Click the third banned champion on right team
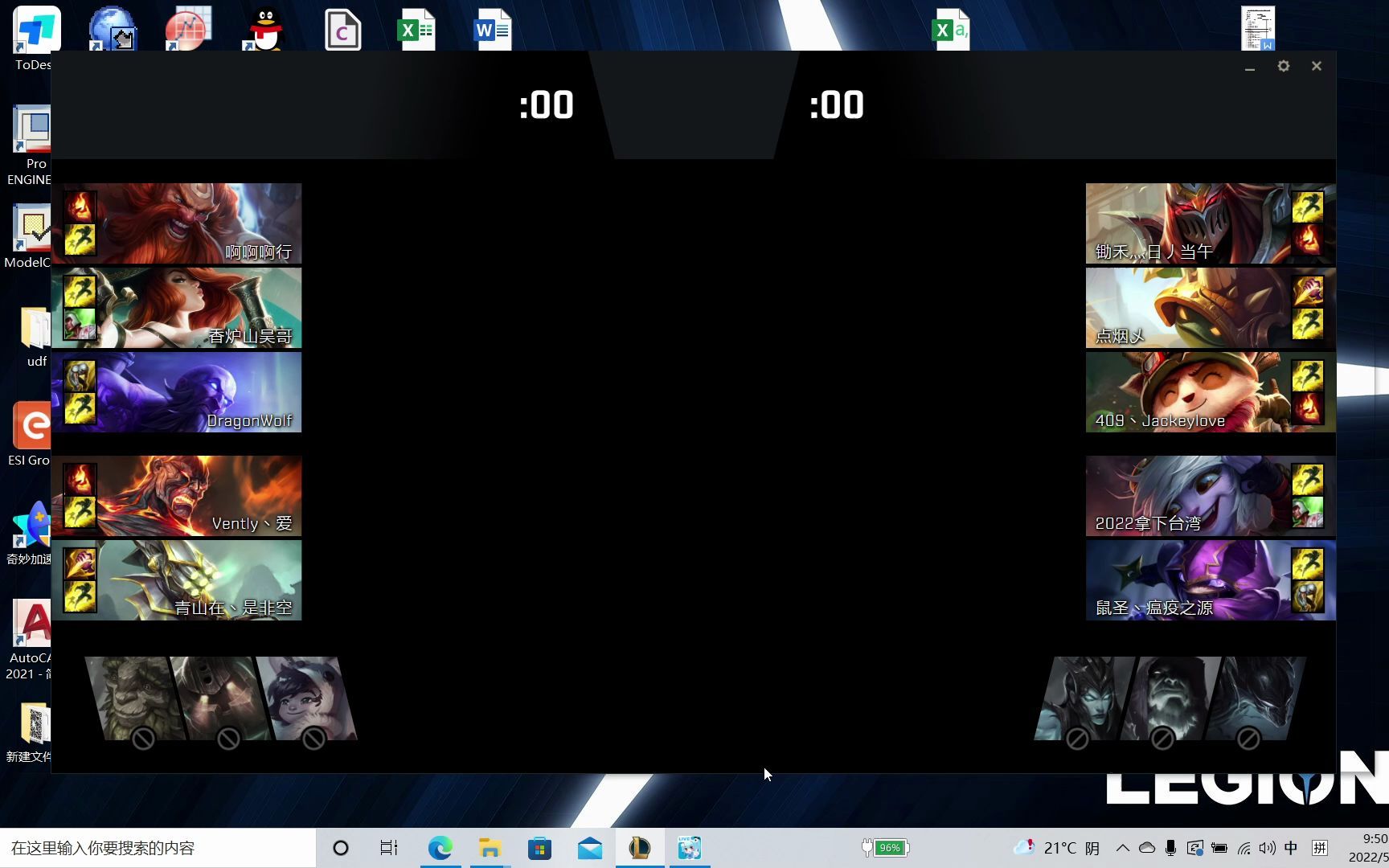 1256,698
